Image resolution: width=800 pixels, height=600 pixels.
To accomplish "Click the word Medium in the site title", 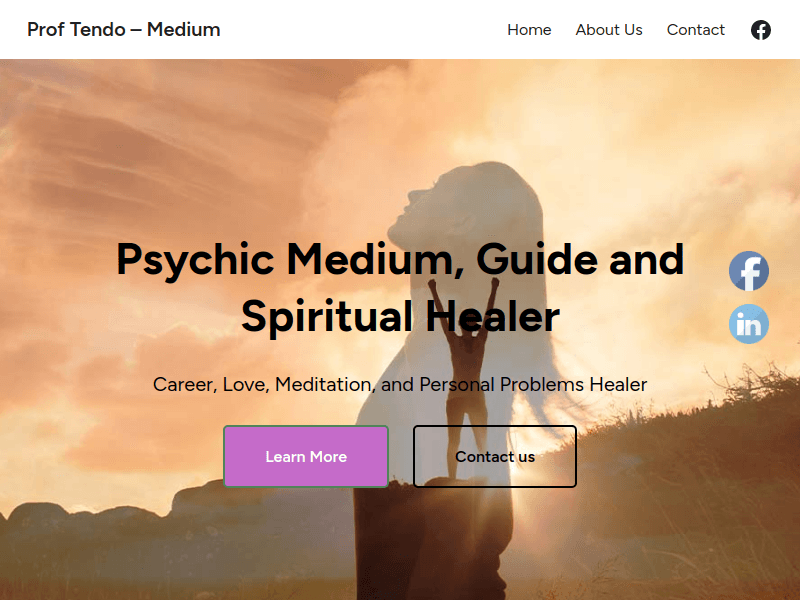I will [184, 30].
